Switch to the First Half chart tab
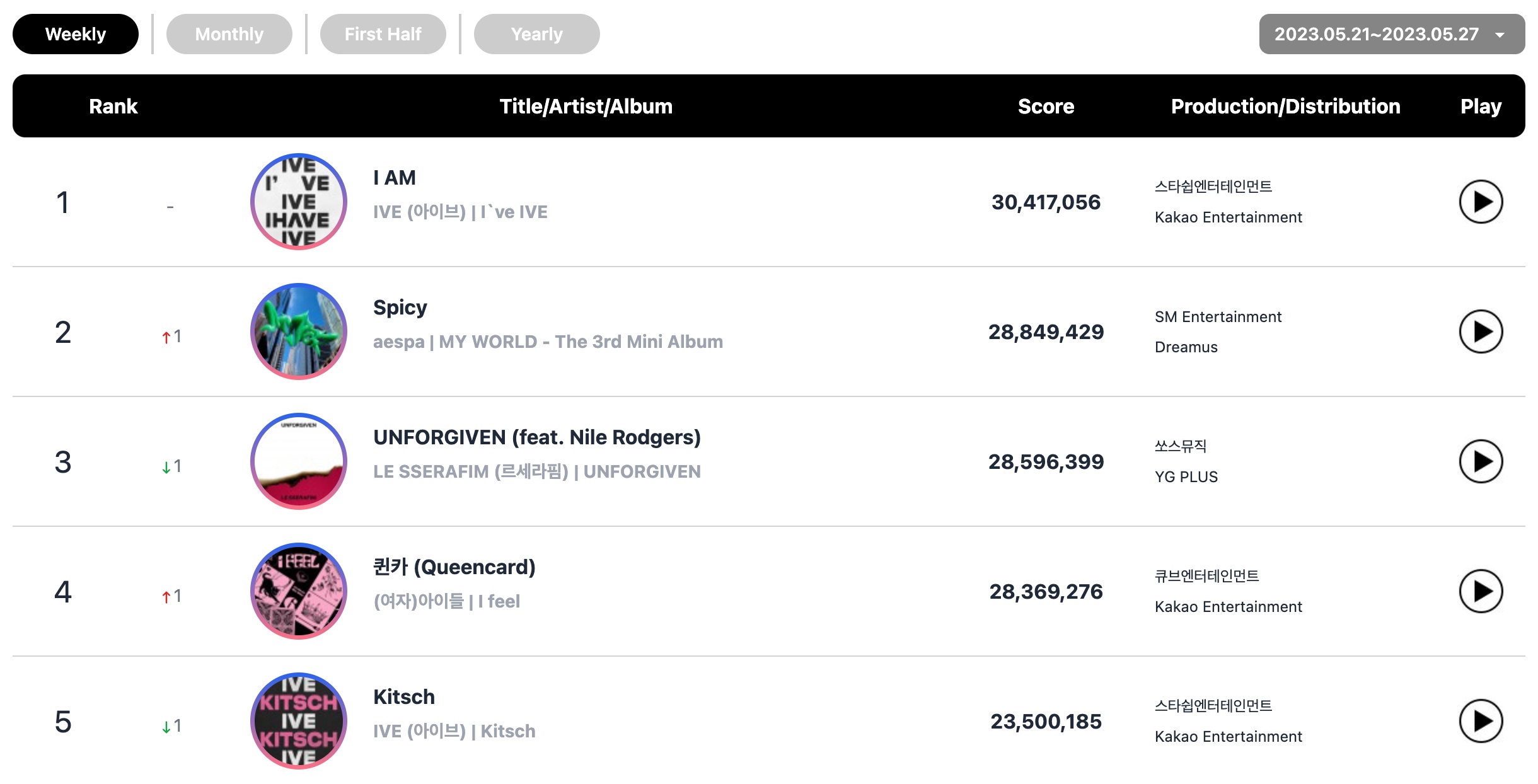 click(x=383, y=34)
